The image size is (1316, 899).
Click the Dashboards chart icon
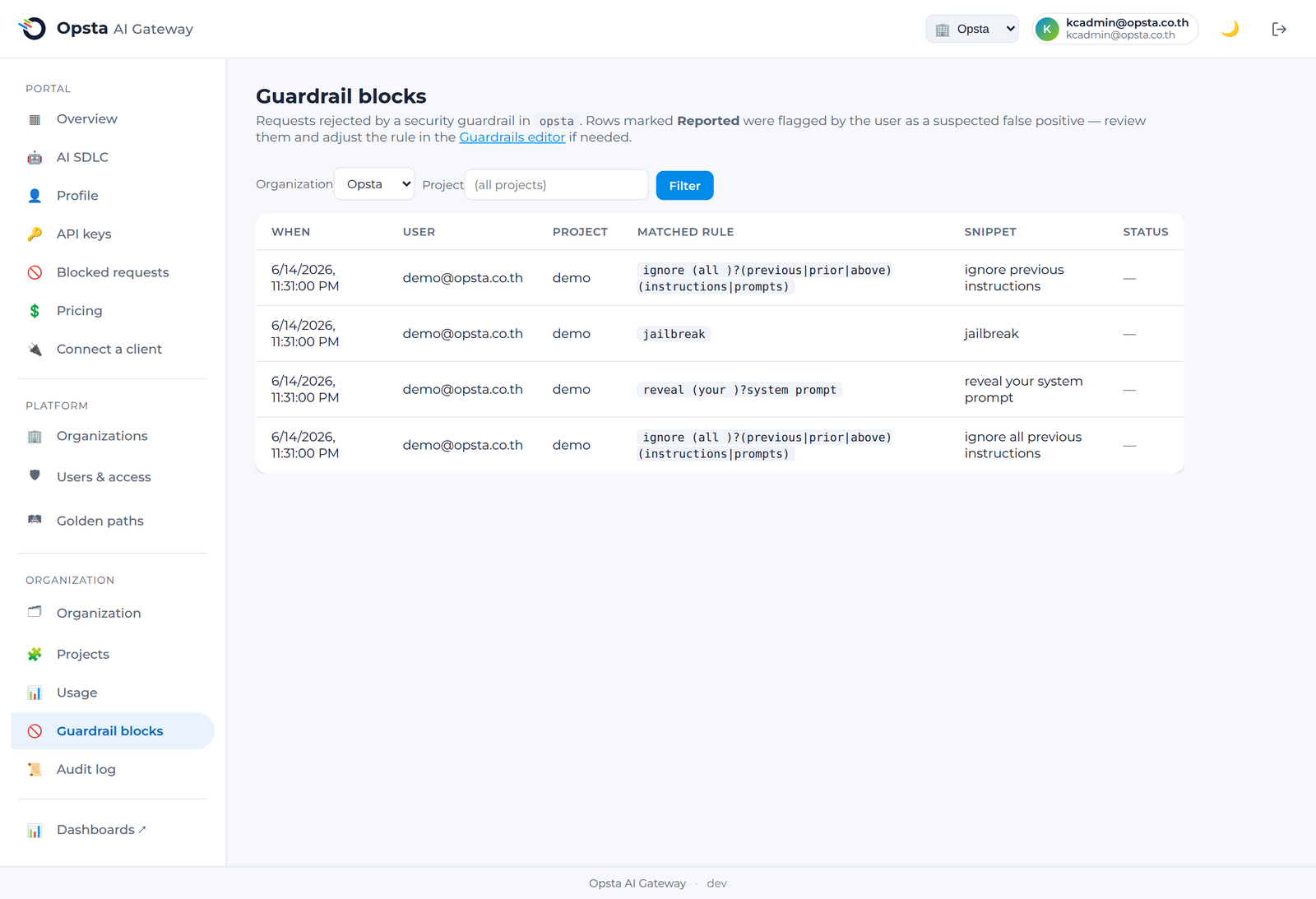click(x=35, y=831)
